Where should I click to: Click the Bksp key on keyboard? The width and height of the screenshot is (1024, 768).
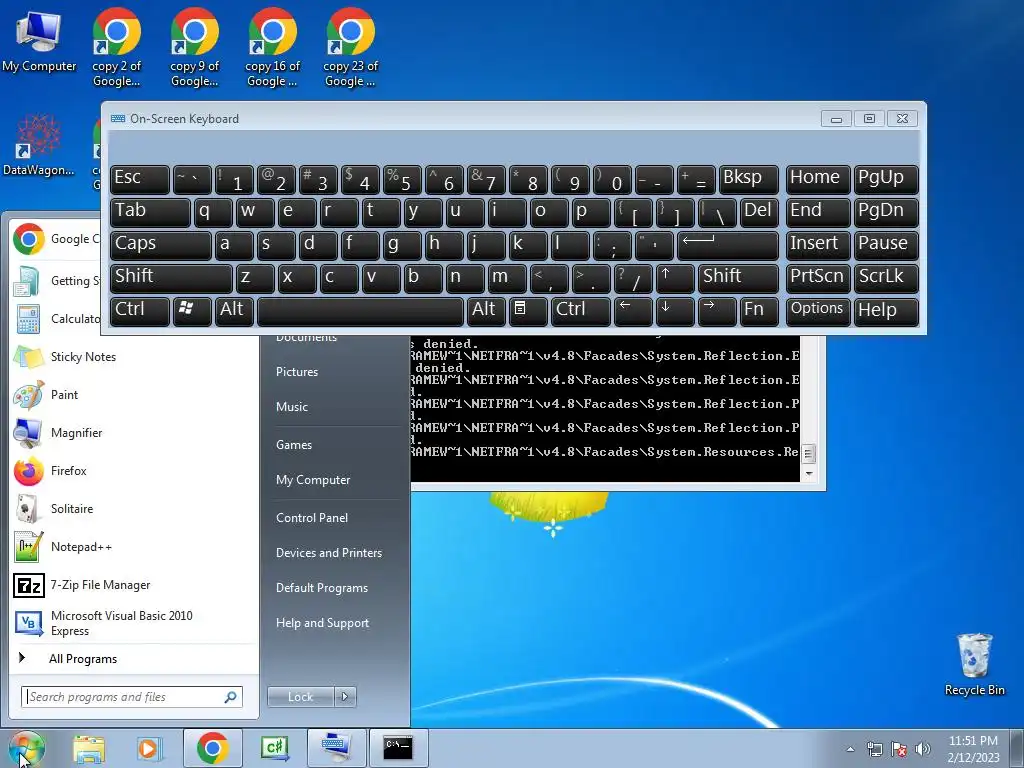(x=749, y=179)
